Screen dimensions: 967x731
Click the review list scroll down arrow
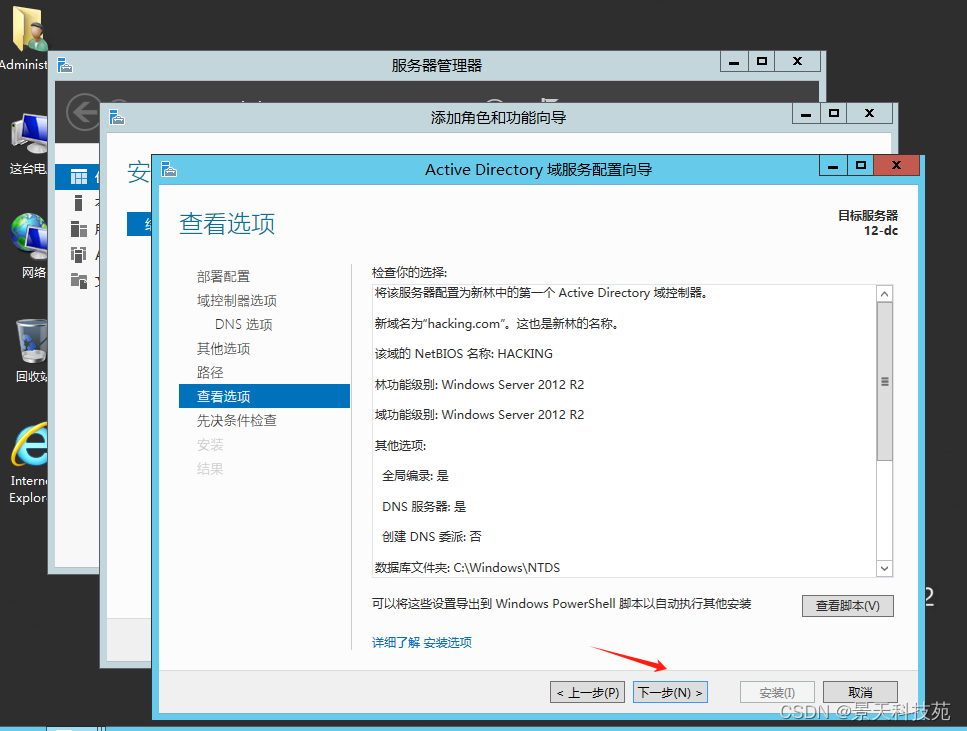point(884,568)
